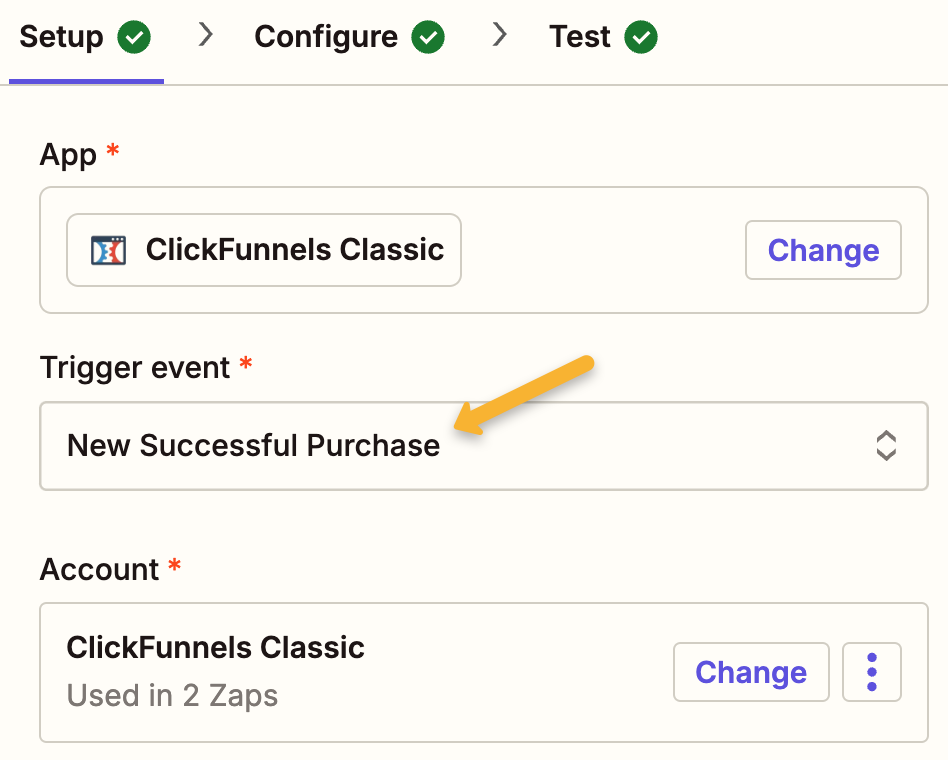The width and height of the screenshot is (948, 760).
Task: Click the up-down arrows in Trigger event field
Action: pos(885,446)
